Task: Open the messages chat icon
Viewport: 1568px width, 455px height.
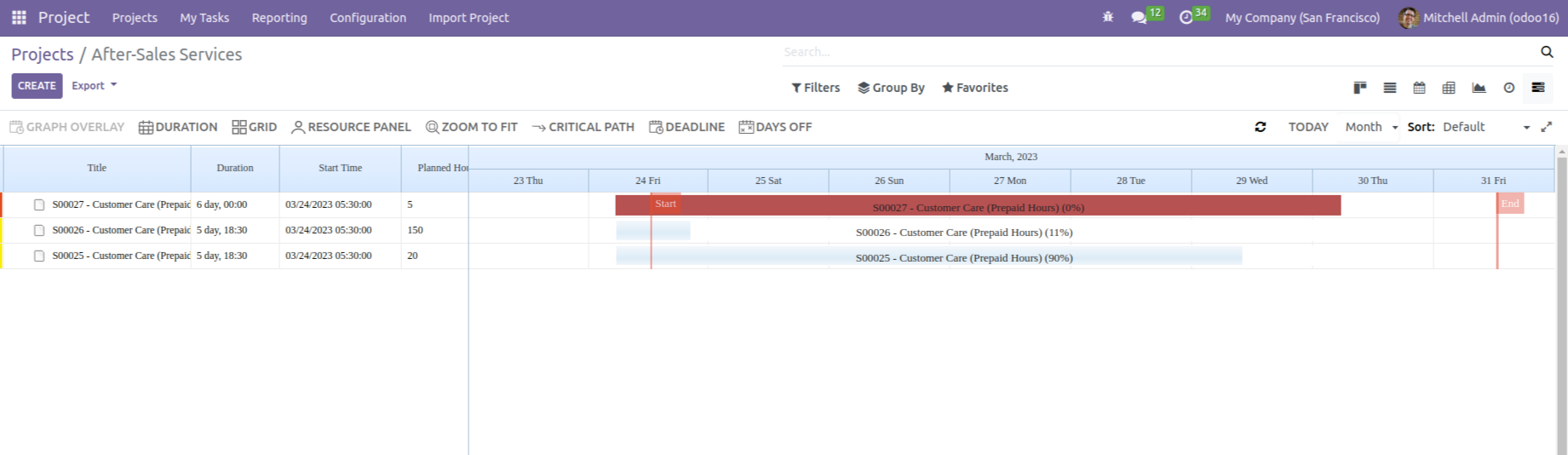Action: [1139, 18]
